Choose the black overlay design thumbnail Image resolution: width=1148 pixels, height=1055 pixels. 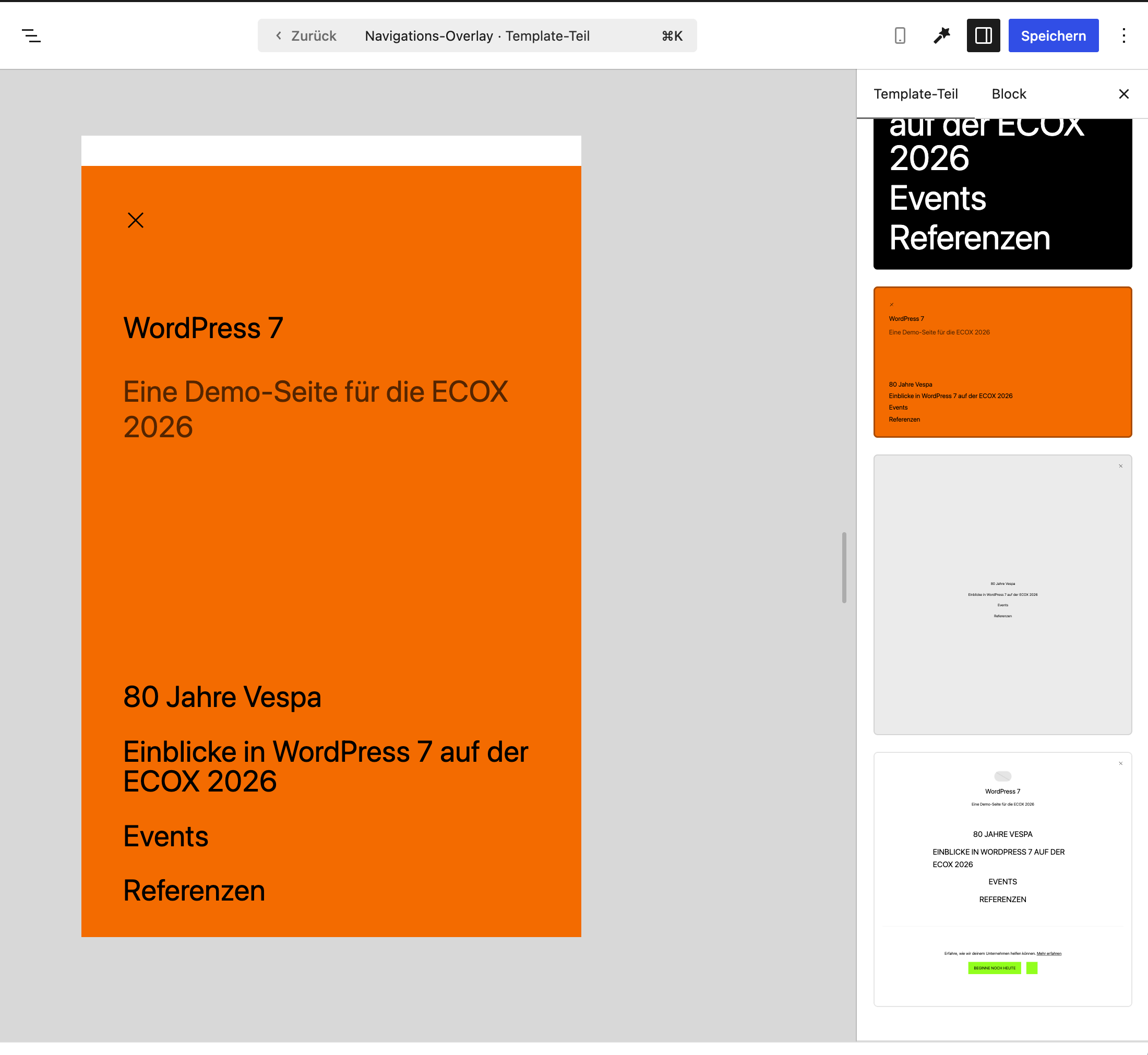1002,194
